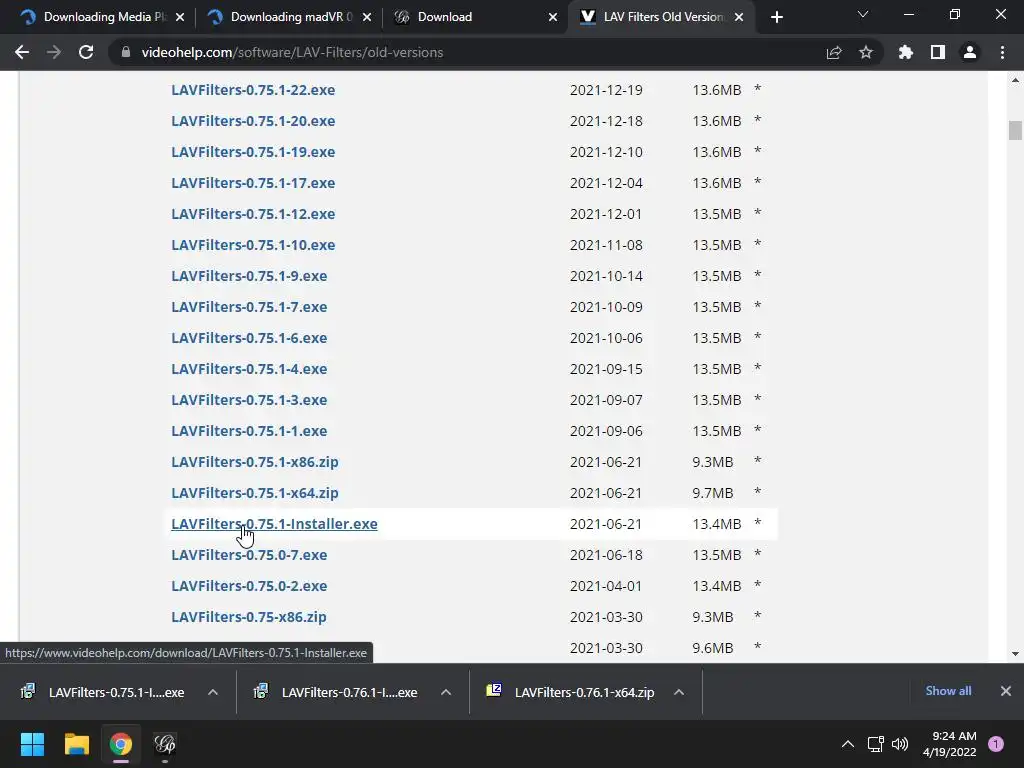Click the scrollbar down arrow
The width and height of the screenshot is (1024, 768).
1015,654
